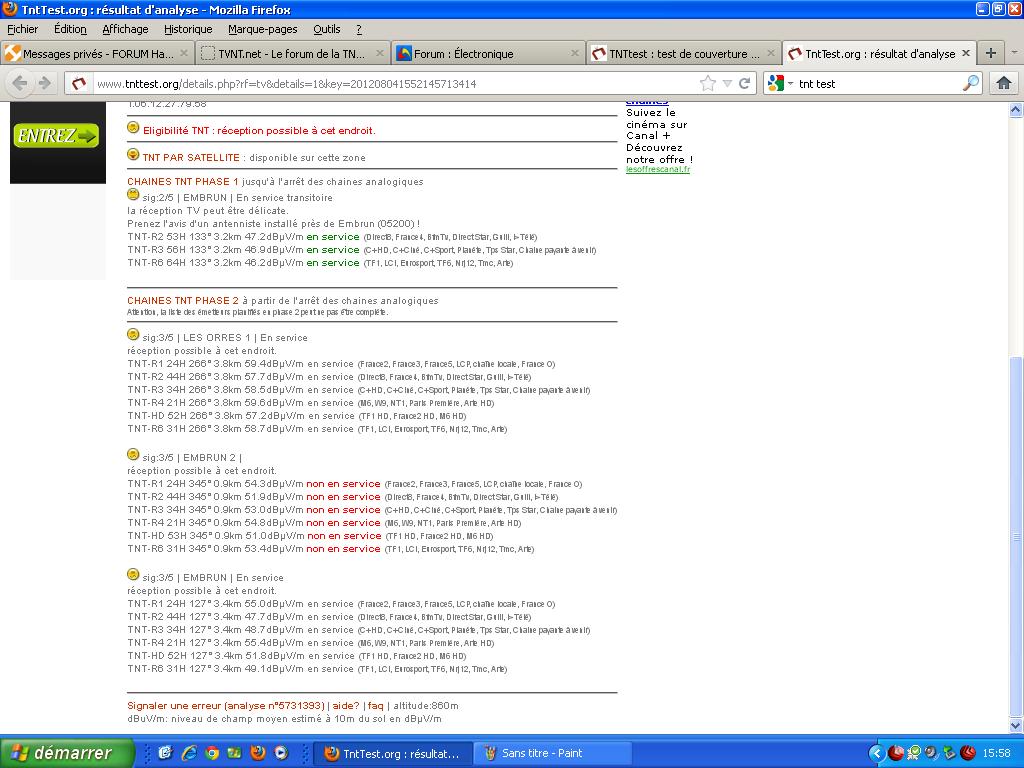
Task: Switch to Sans titre - Paint taskbar window
Action: coord(551,753)
